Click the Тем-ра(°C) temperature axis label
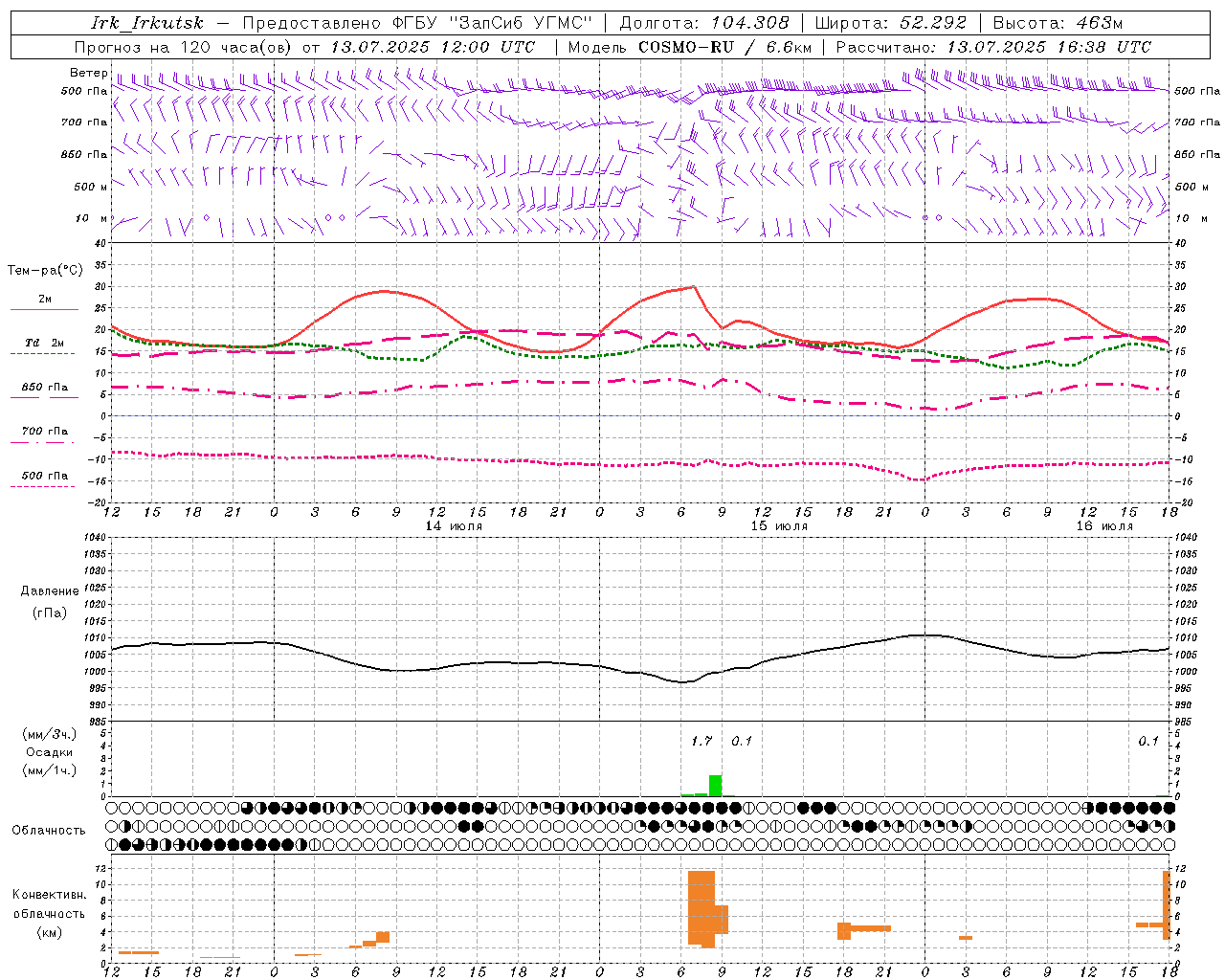 (45, 271)
